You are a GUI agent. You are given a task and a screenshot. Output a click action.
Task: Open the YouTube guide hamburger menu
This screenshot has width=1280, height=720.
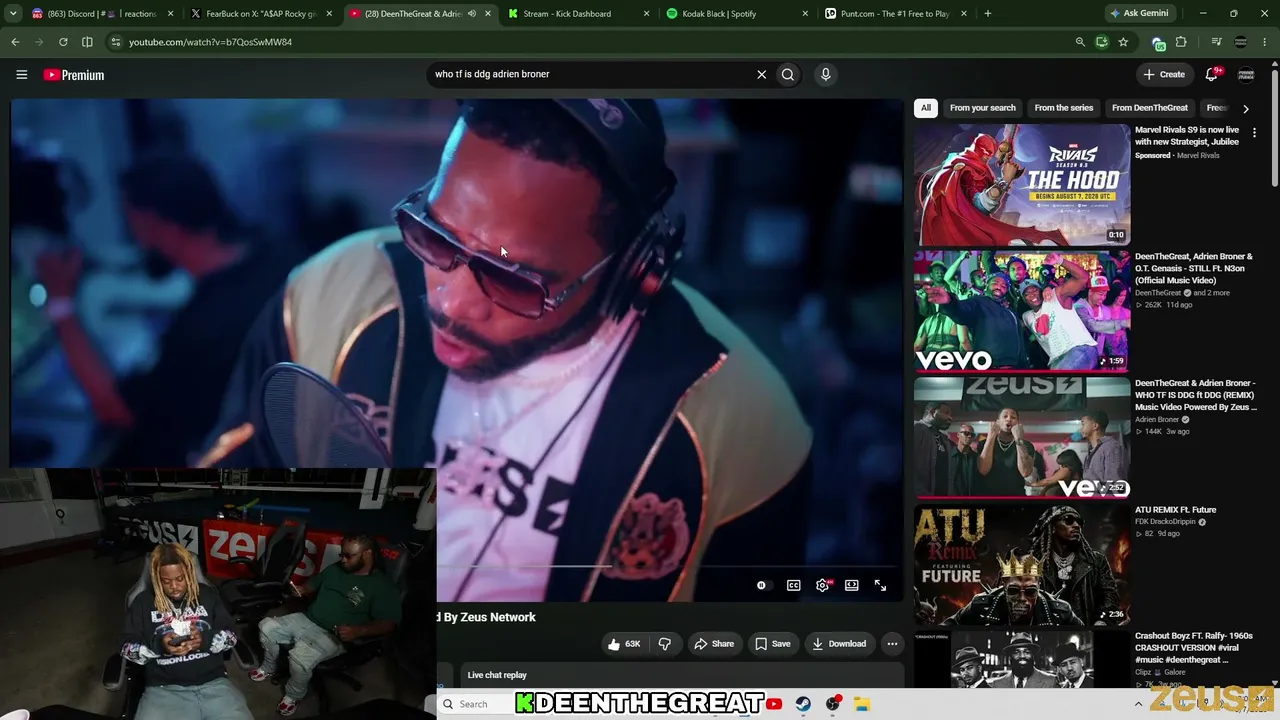(x=21, y=74)
